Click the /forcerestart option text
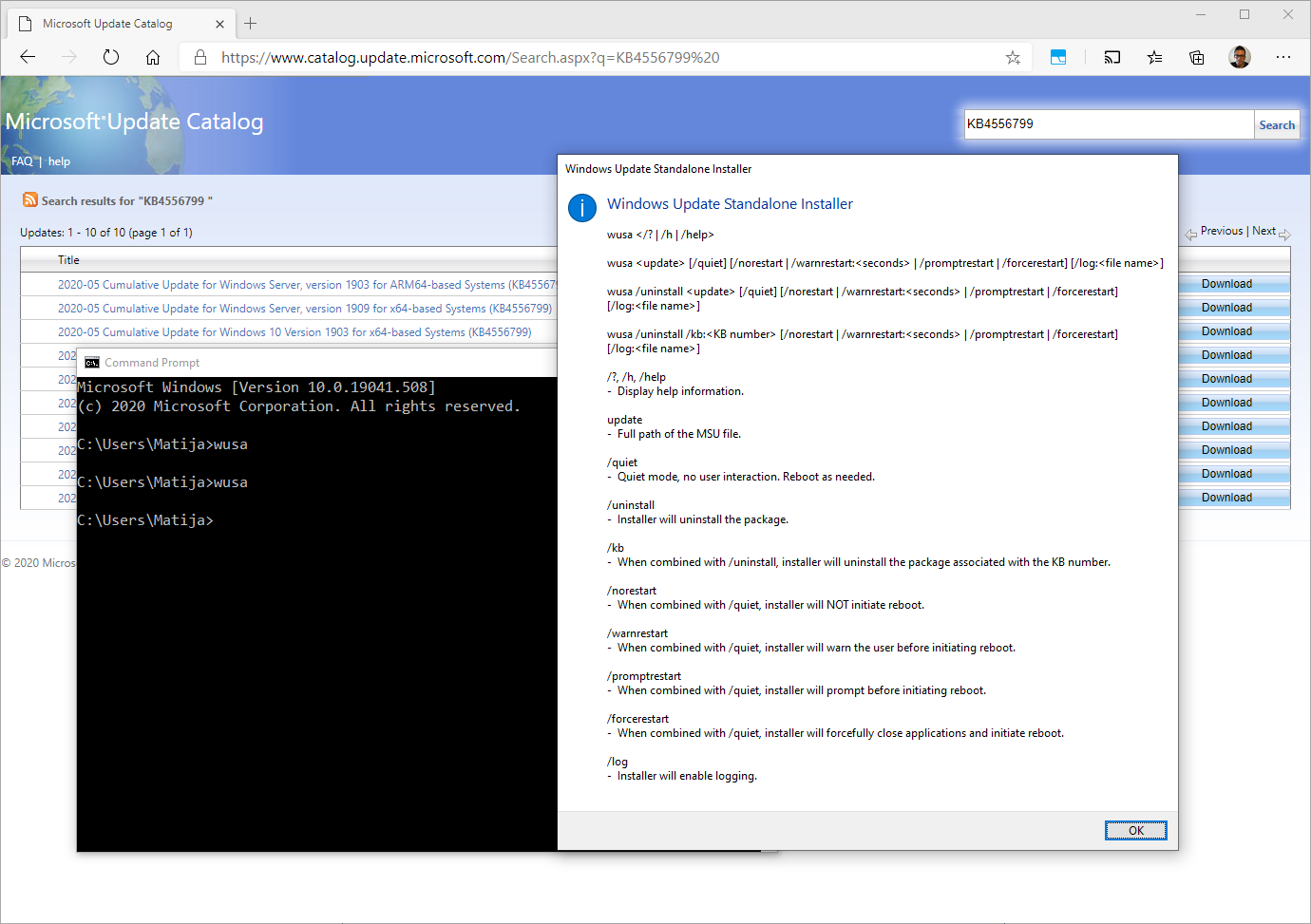 637,719
